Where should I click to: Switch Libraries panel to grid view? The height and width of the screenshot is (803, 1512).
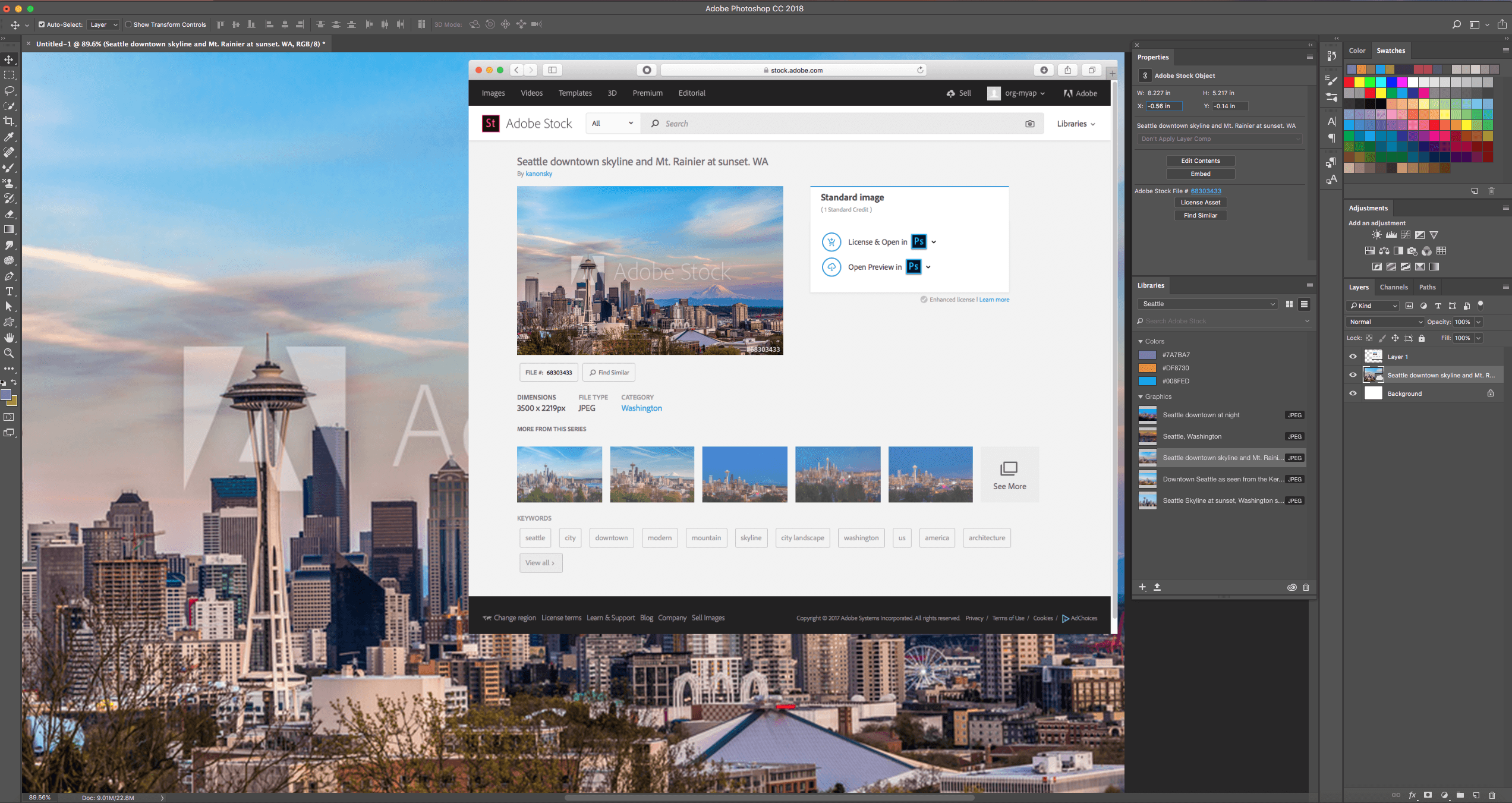click(x=1289, y=304)
